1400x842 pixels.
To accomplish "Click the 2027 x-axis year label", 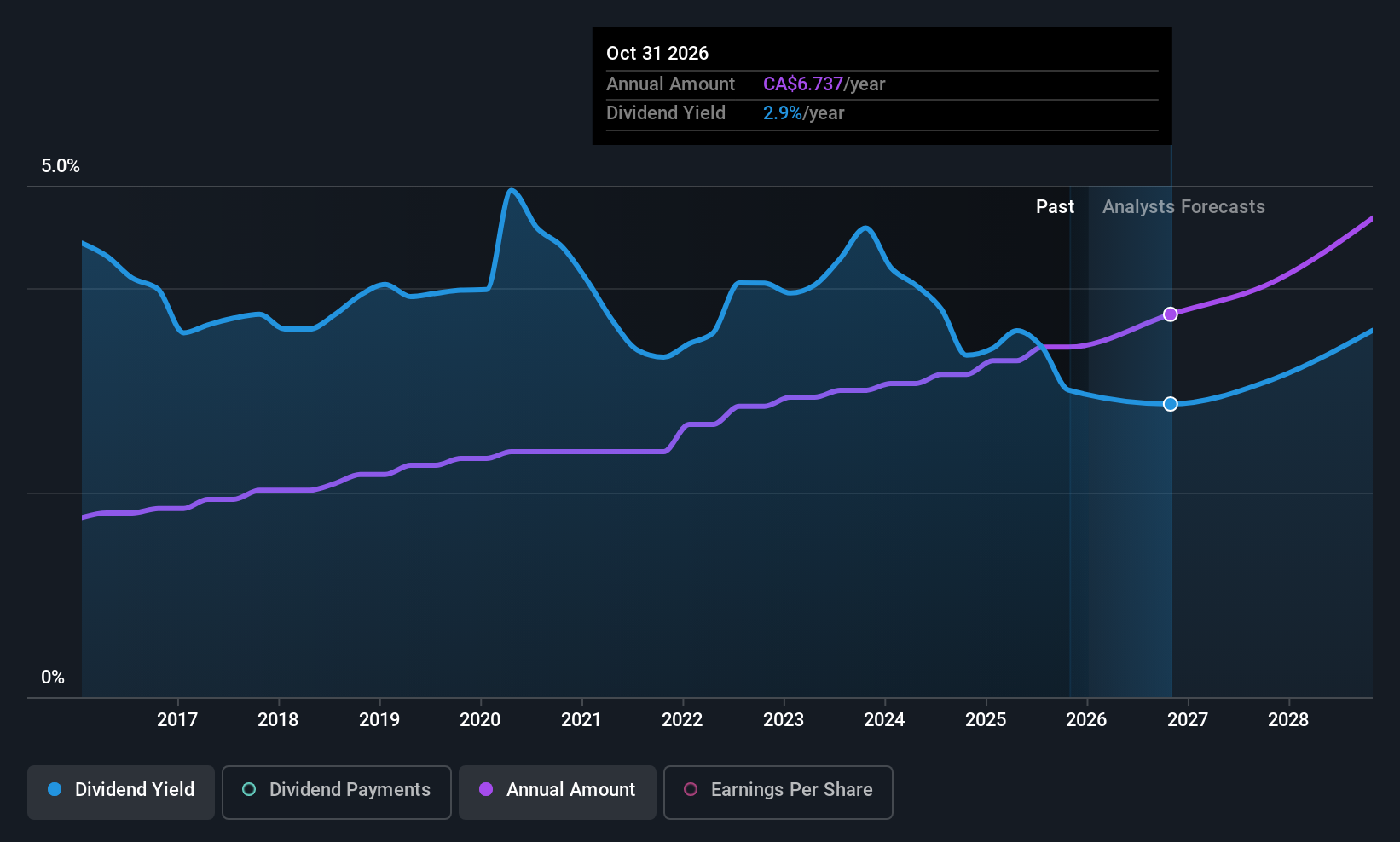I will click(x=1187, y=720).
